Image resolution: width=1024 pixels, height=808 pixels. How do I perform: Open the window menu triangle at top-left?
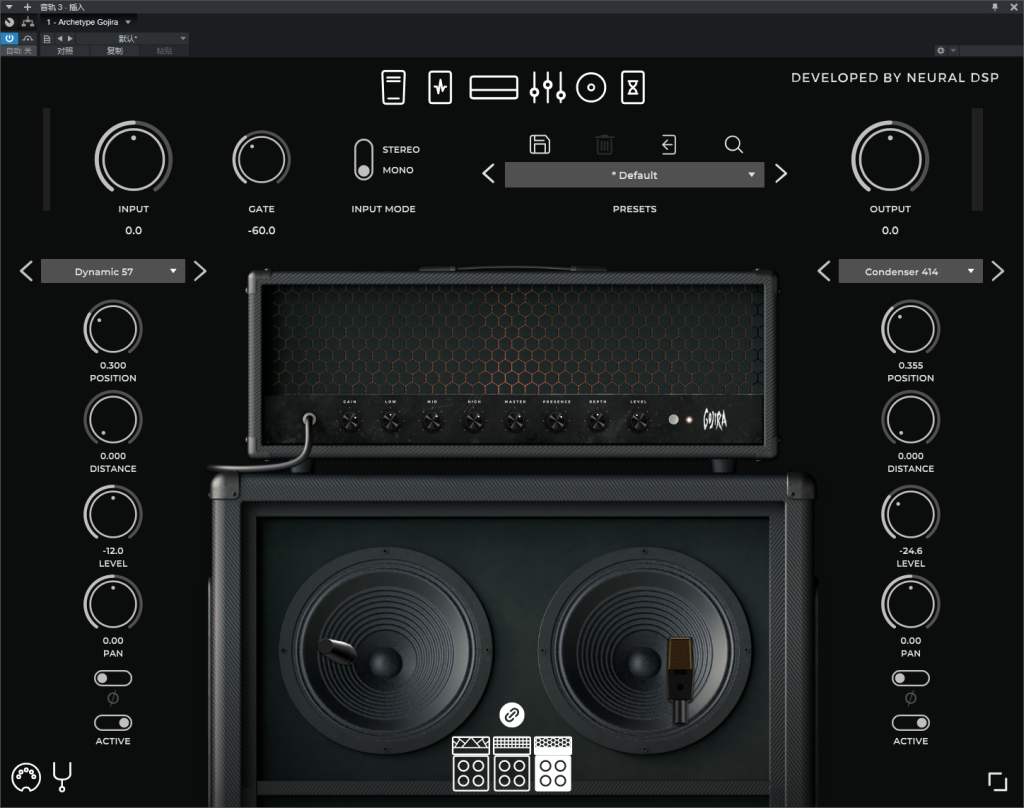(x=9, y=7)
